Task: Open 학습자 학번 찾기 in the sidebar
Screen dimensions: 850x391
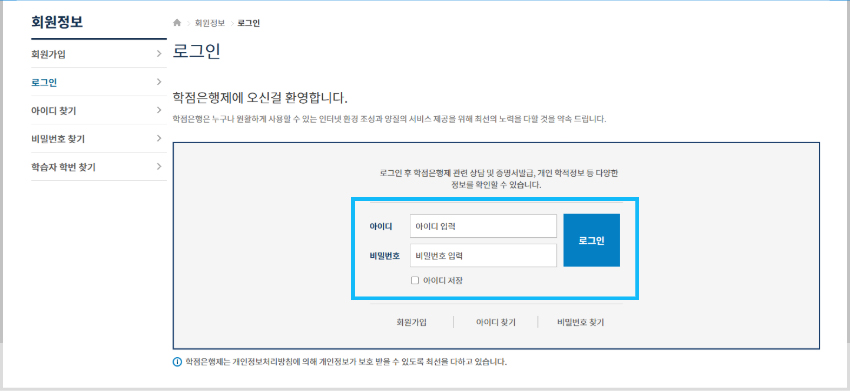Action: pos(99,167)
